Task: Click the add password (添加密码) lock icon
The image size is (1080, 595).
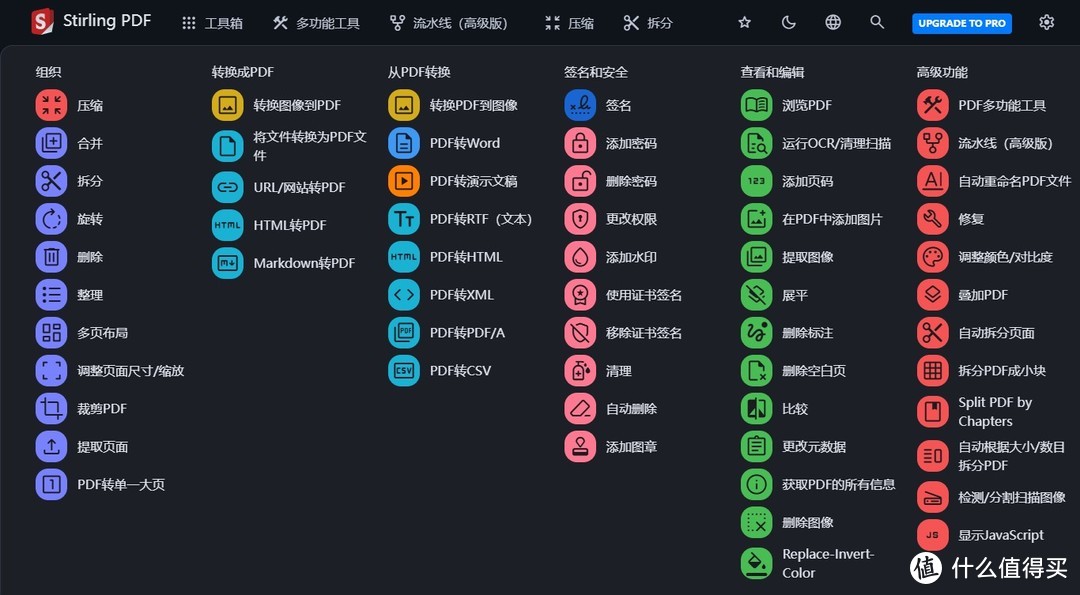Action: 580,143
